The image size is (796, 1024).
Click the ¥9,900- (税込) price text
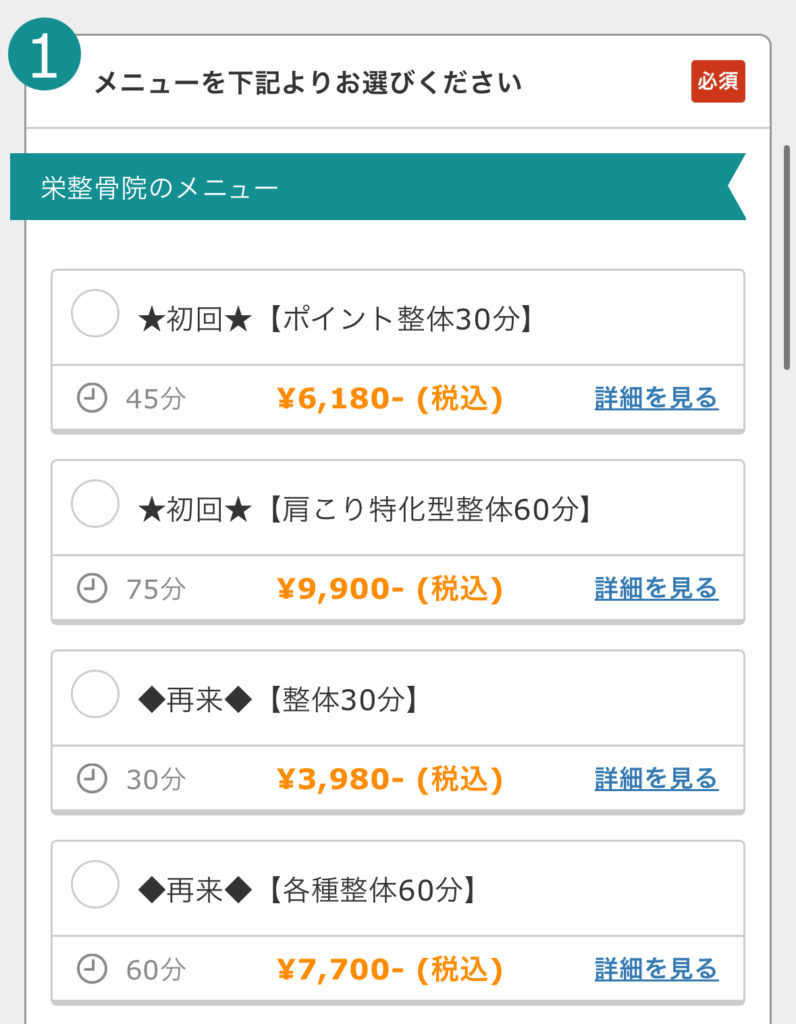389,588
